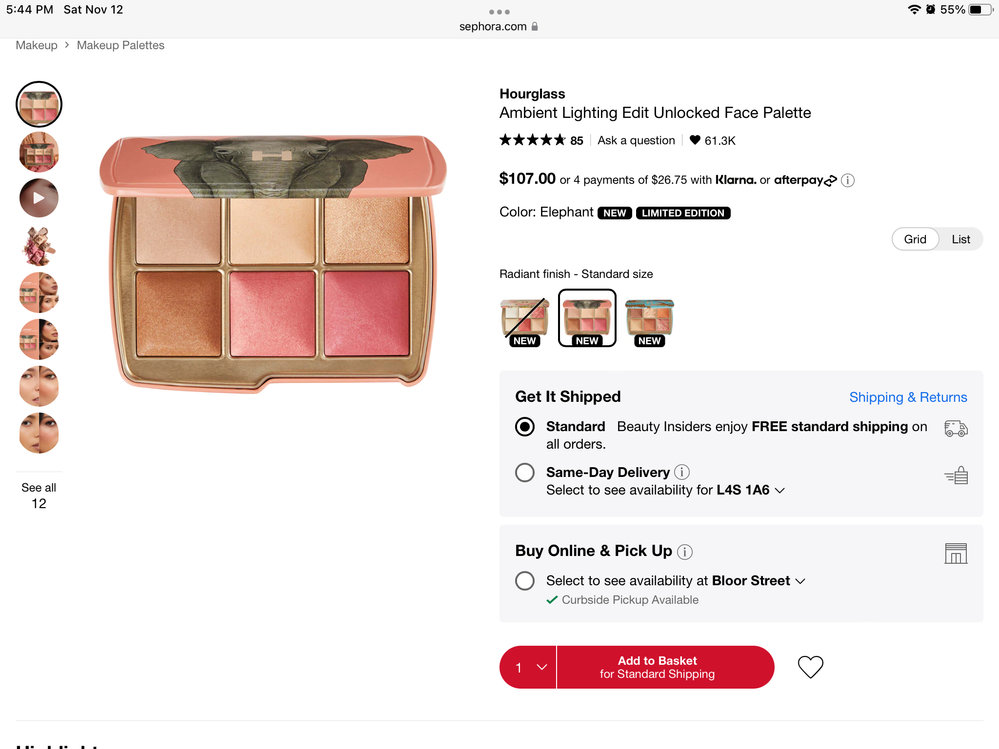Image resolution: width=999 pixels, height=749 pixels.
Task: Click the delivery truck icon for Standard shipping
Action: point(955,428)
